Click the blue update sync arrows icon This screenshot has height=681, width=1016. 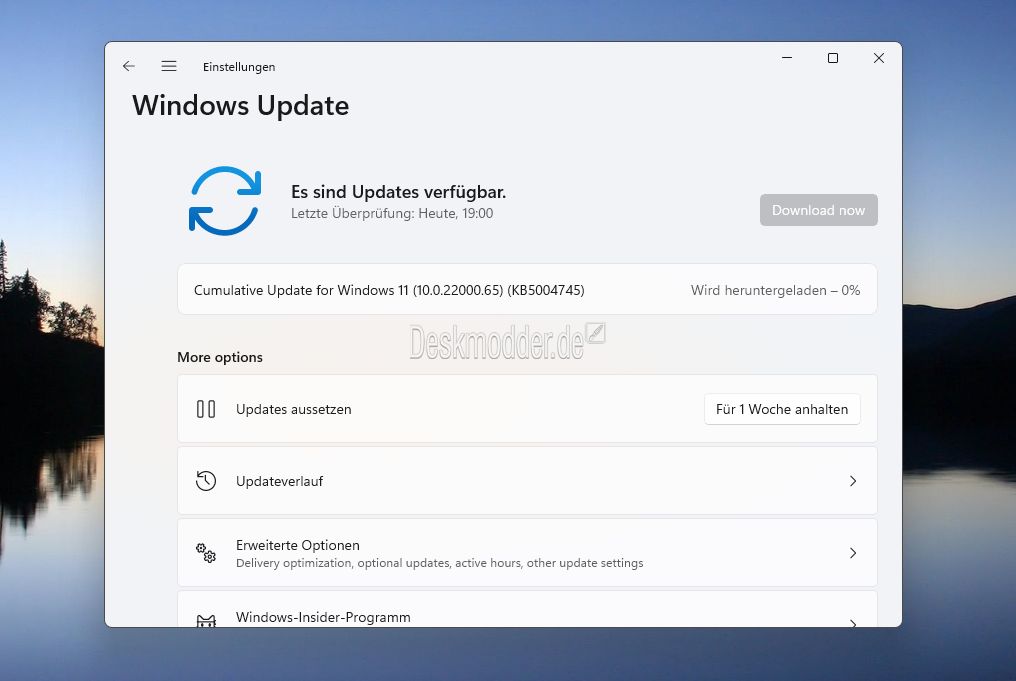coord(225,201)
